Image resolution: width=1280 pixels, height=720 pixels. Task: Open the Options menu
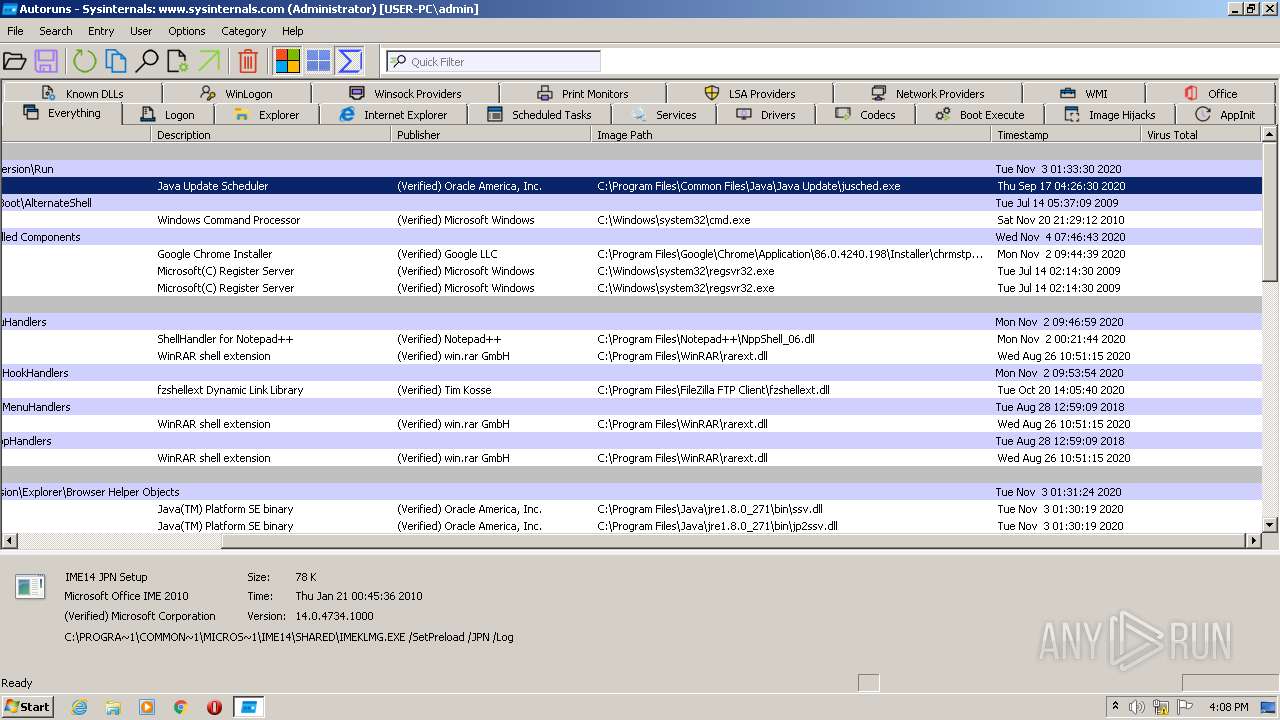pos(187,31)
